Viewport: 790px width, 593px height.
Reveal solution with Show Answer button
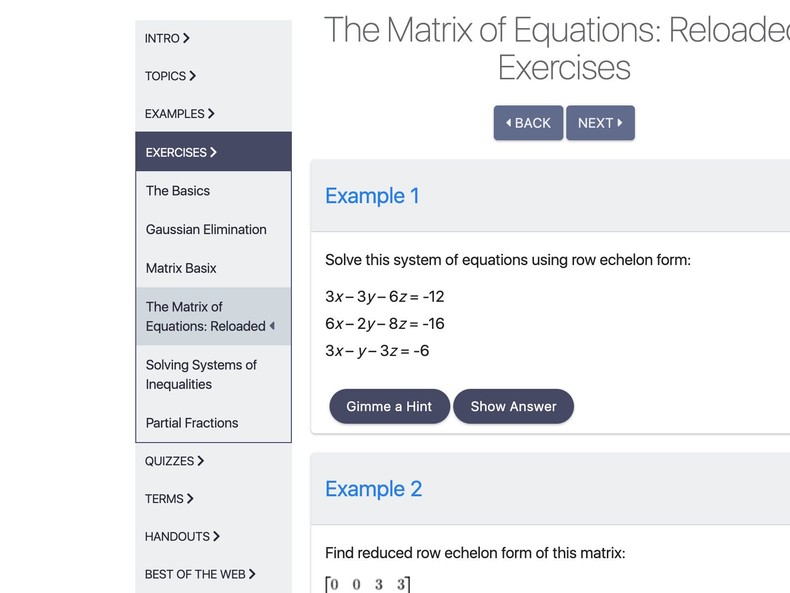pos(513,406)
